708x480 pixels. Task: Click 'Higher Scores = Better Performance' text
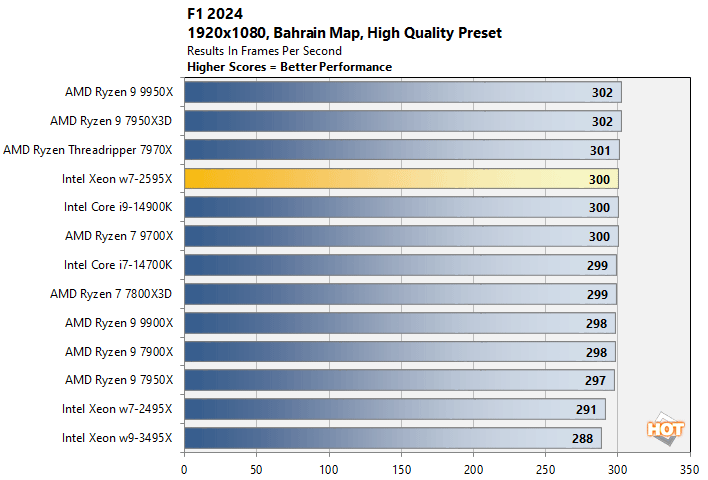coord(289,67)
